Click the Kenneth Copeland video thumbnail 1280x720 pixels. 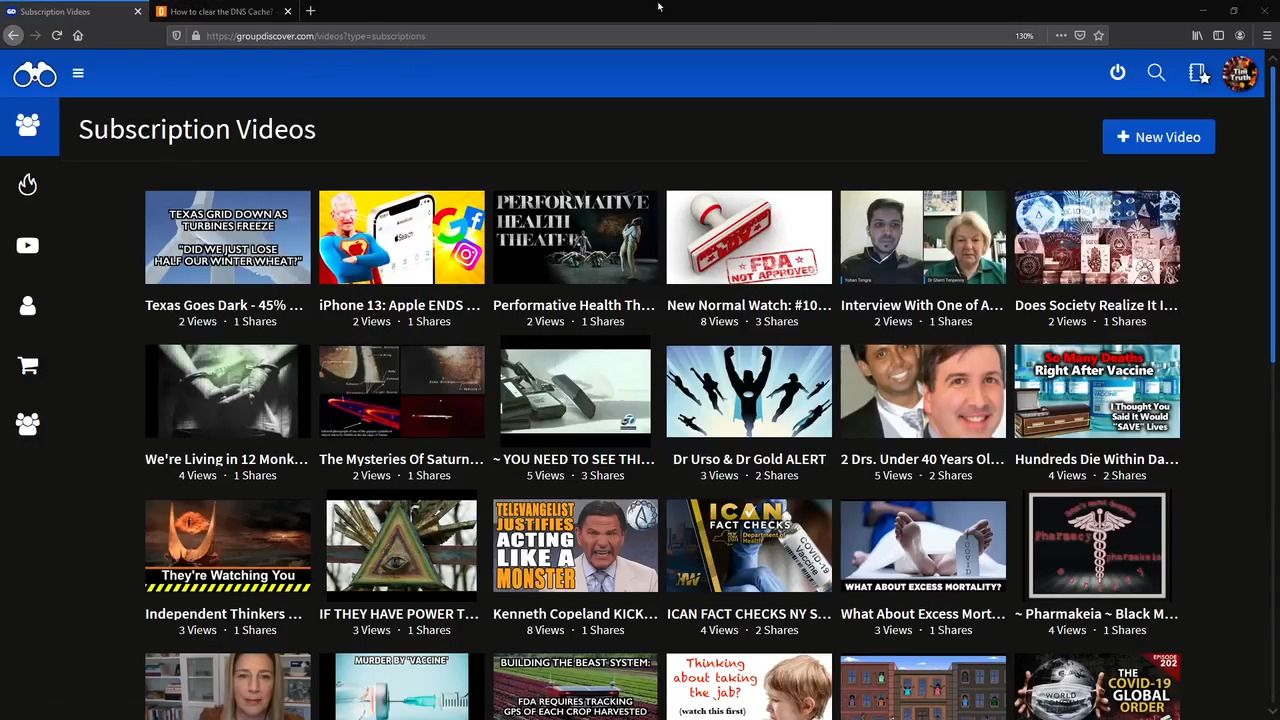click(575, 546)
